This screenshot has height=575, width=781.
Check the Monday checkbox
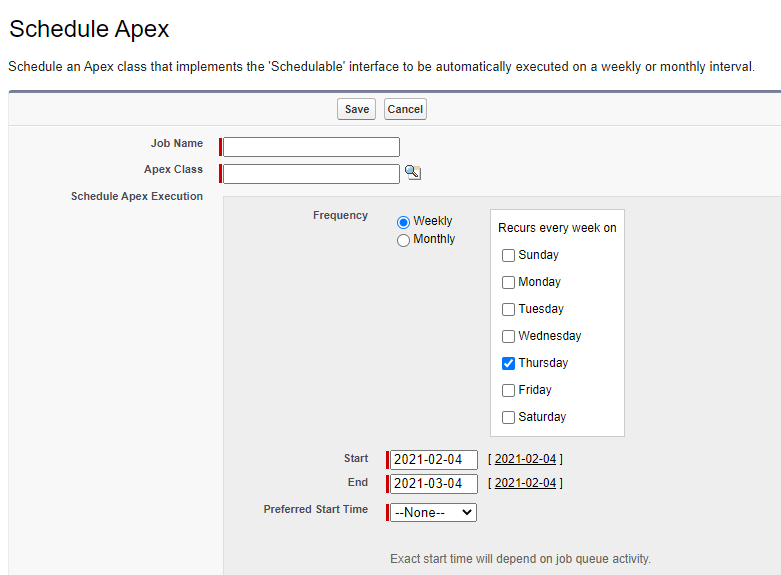(x=508, y=283)
